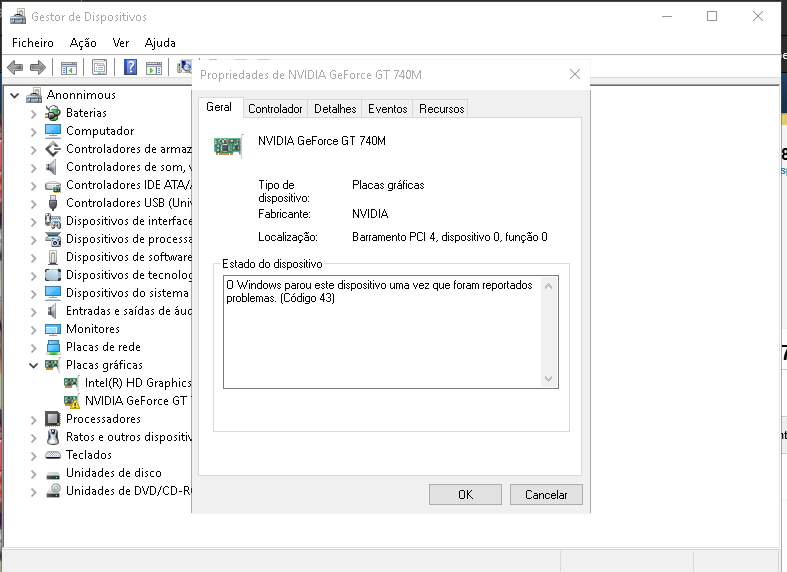Collapse the Placas gráficas category
The image size is (787, 572).
point(34,365)
